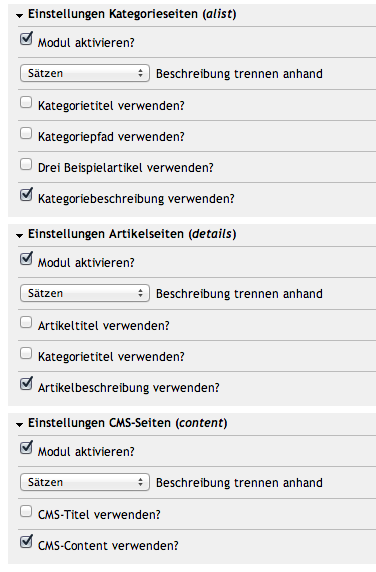Uncheck Modul aktivieren under Kategorieseiten
Screen dimensions: 376x572
(26, 39)
